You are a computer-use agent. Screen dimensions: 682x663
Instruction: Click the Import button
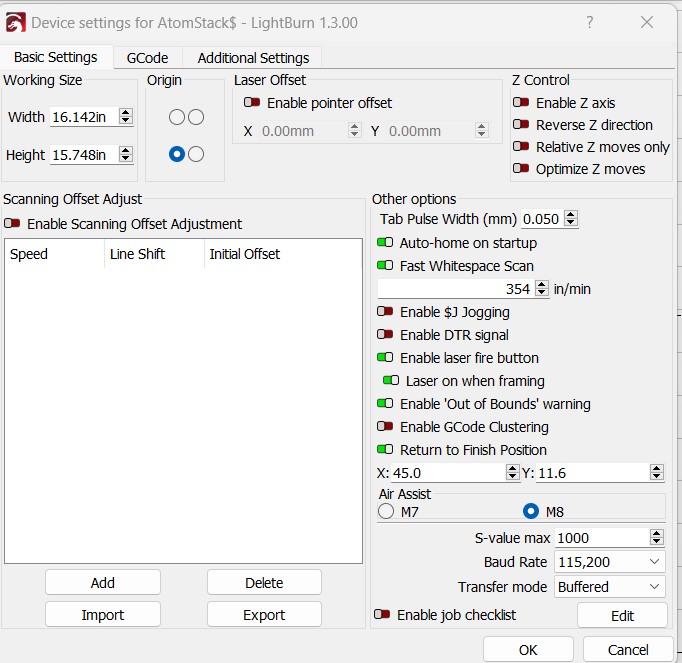point(103,615)
